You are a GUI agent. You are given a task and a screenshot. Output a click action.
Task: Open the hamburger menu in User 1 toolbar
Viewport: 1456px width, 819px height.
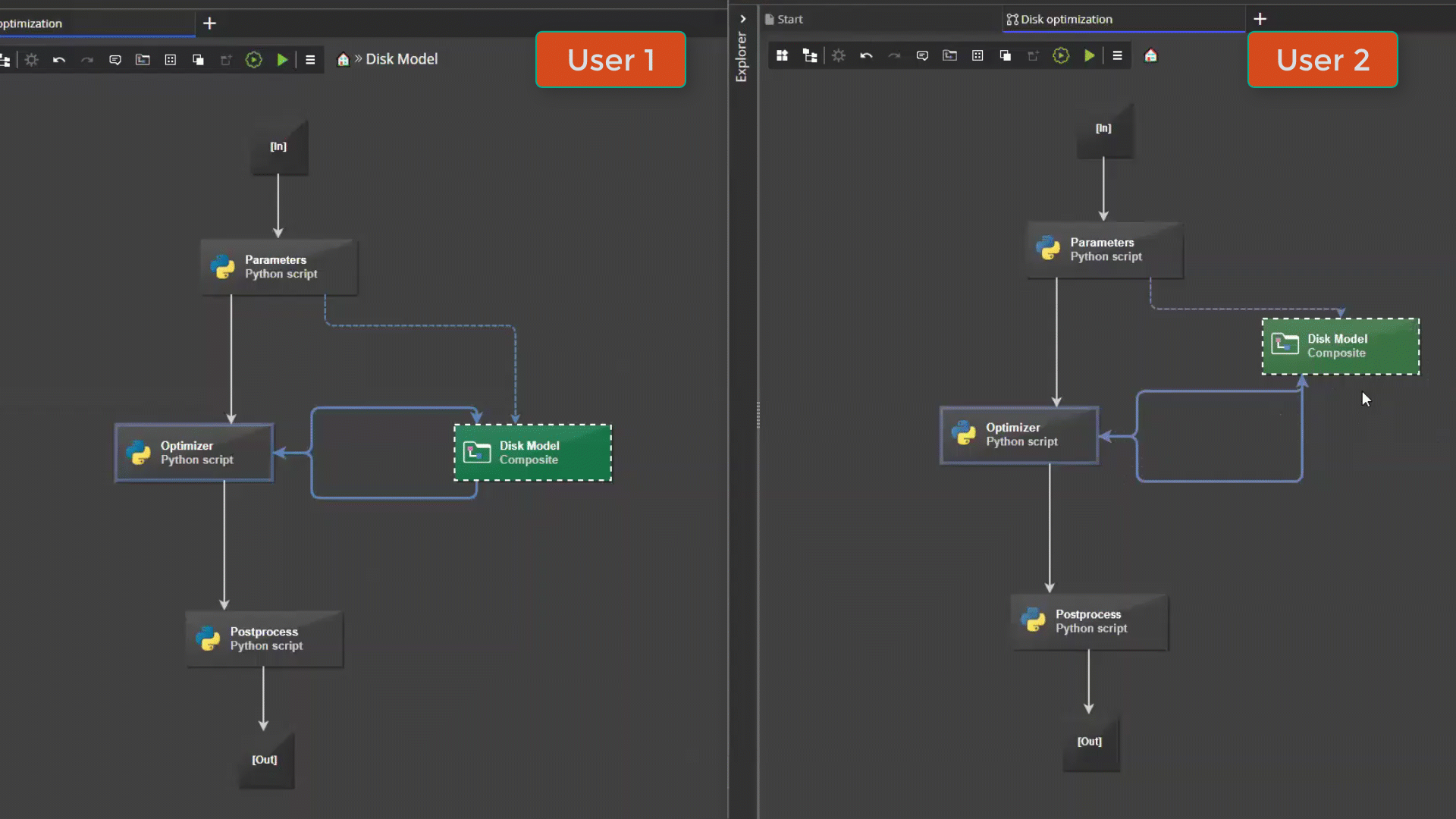[310, 60]
